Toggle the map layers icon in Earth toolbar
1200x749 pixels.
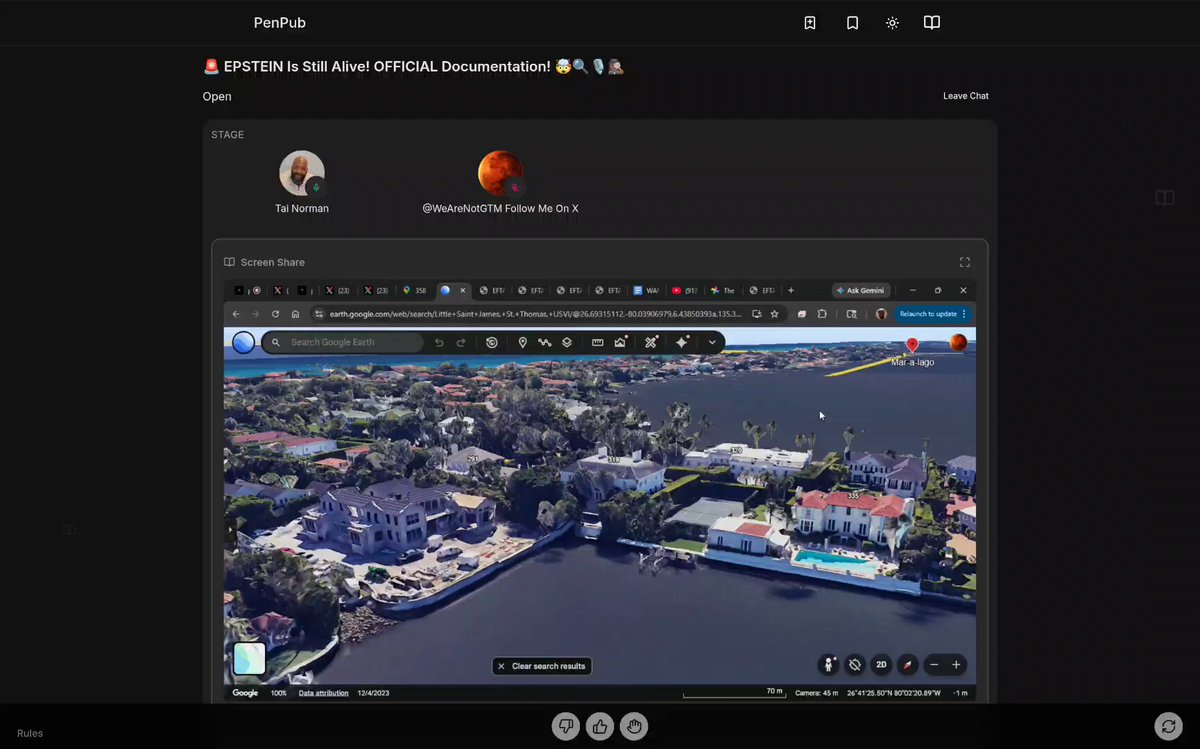567,342
